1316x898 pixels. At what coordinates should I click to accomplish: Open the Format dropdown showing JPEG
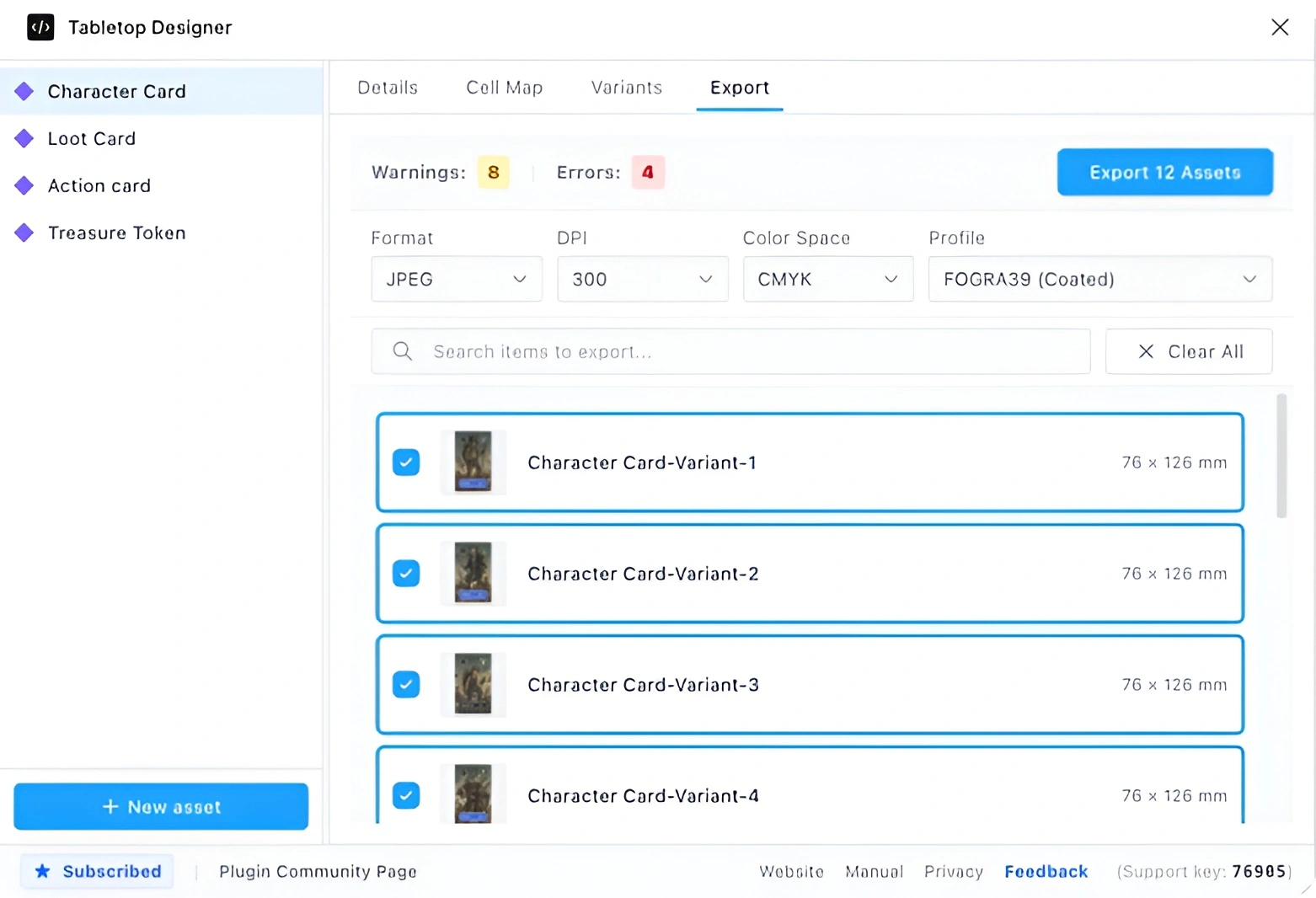click(456, 279)
